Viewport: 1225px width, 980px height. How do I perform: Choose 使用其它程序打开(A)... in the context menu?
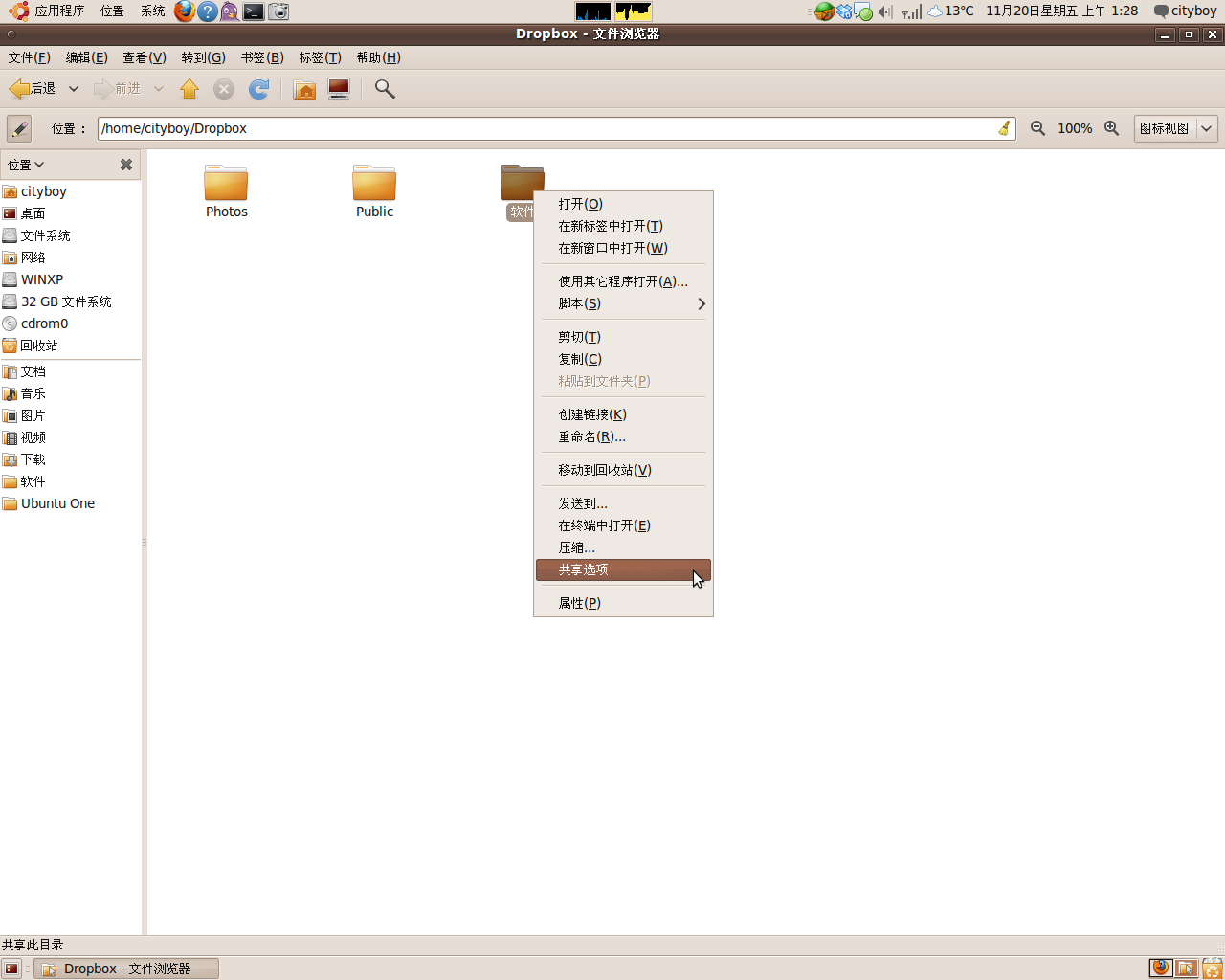pos(623,281)
